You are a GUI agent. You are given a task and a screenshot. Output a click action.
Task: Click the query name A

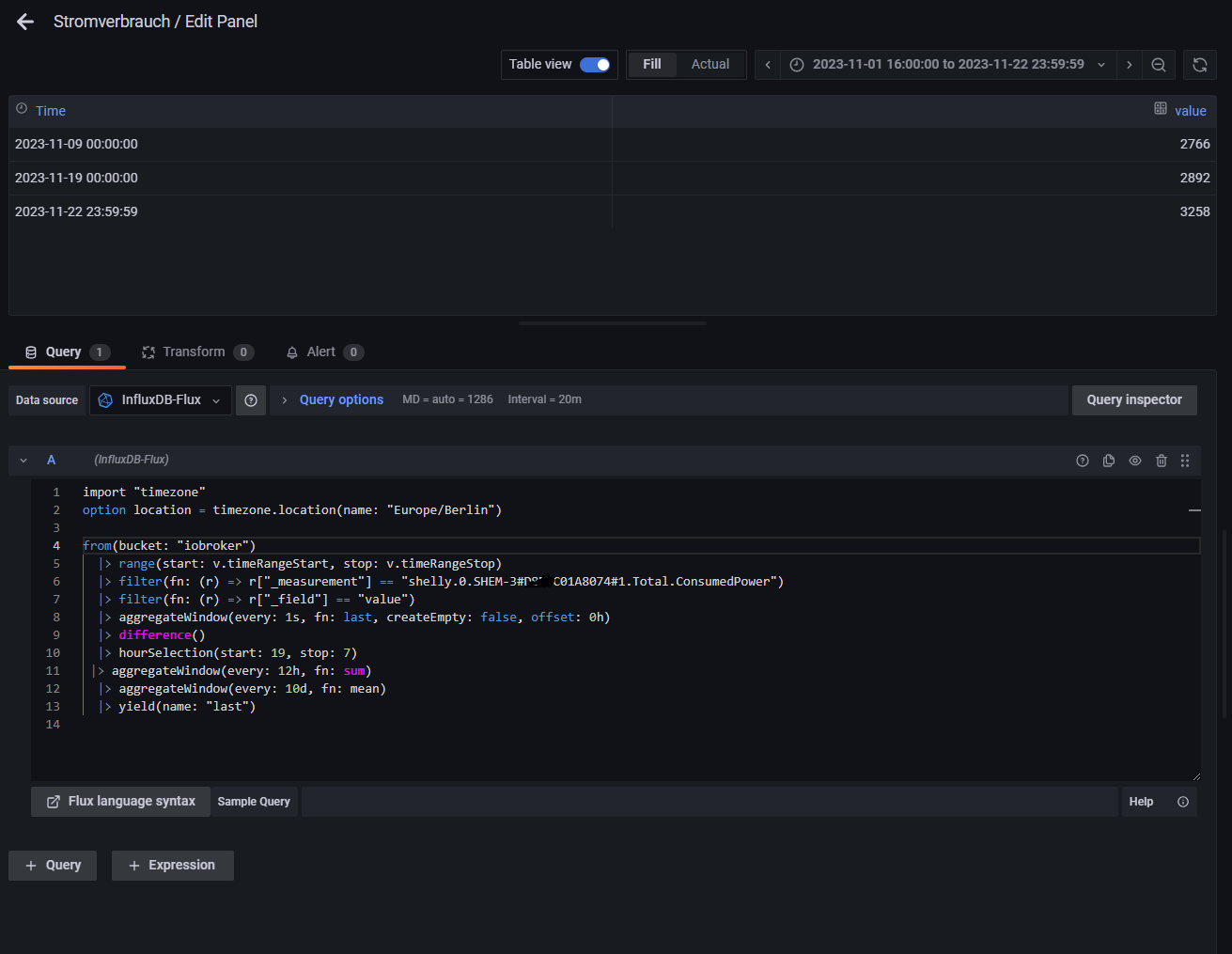point(52,461)
